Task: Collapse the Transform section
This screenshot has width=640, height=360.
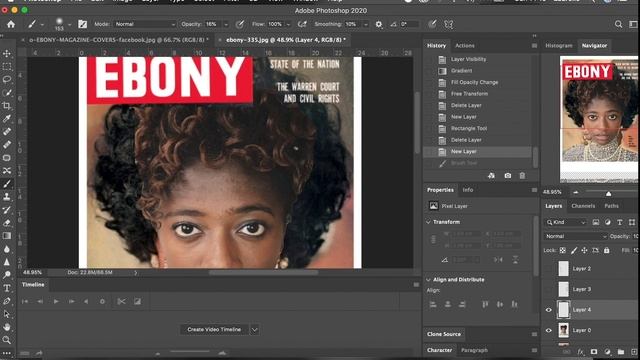Action: pyautogui.click(x=429, y=222)
